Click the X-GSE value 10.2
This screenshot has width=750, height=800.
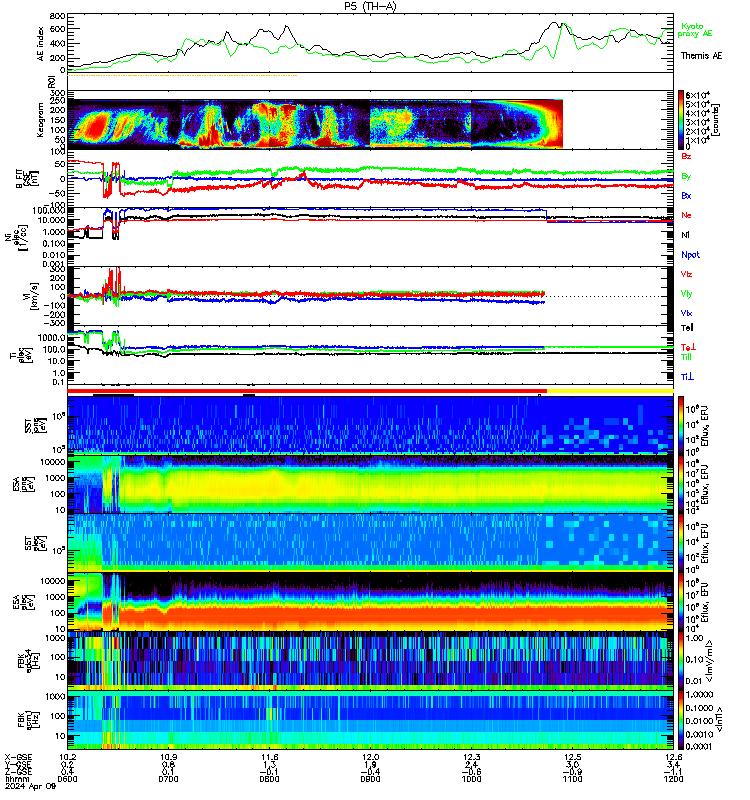[x=67, y=757]
